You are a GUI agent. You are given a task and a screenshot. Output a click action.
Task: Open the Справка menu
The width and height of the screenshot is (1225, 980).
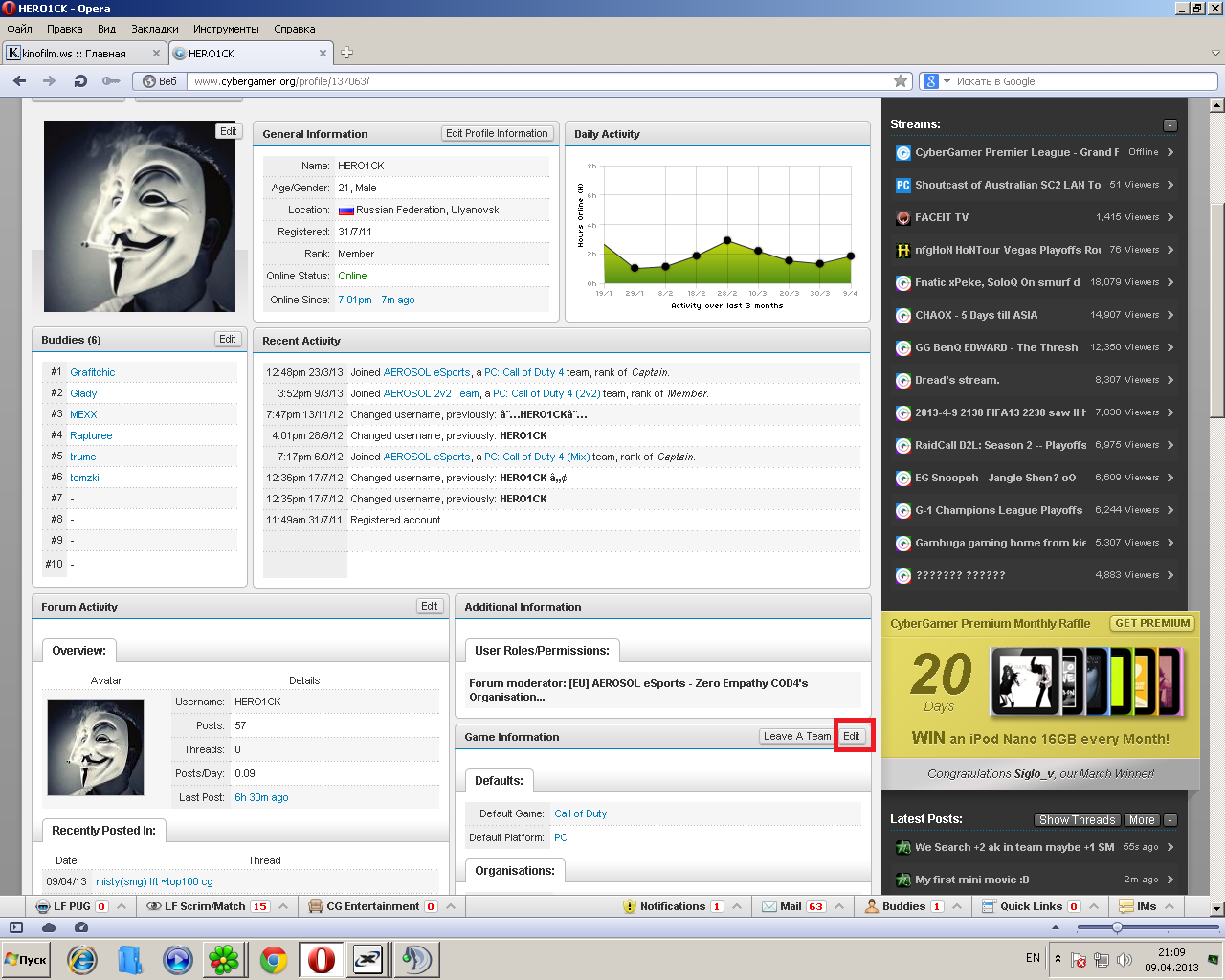[x=295, y=29]
